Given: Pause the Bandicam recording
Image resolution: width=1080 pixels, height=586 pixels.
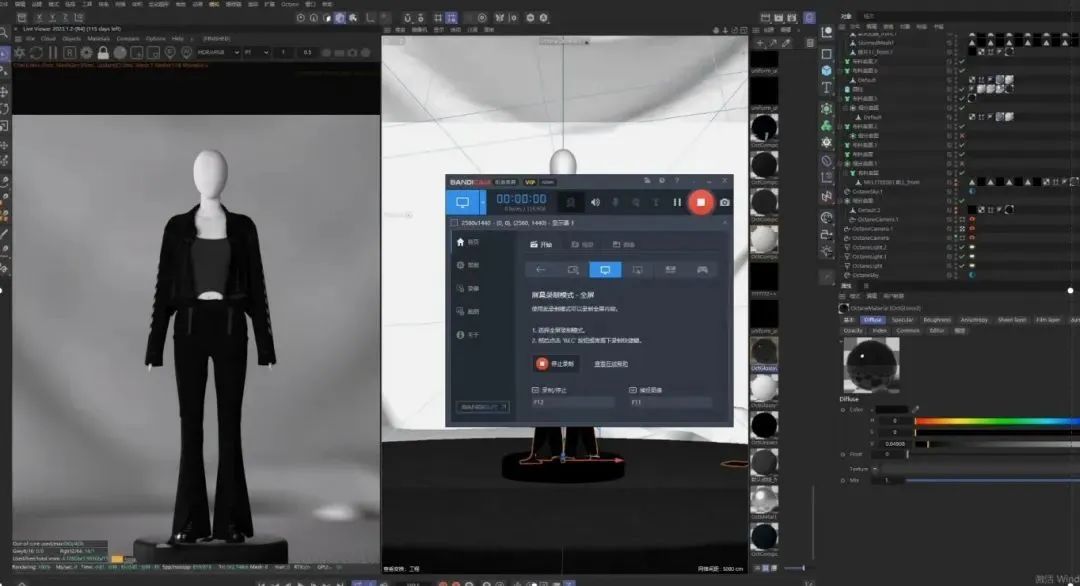Looking at the screenshot, I should [677, 202].
